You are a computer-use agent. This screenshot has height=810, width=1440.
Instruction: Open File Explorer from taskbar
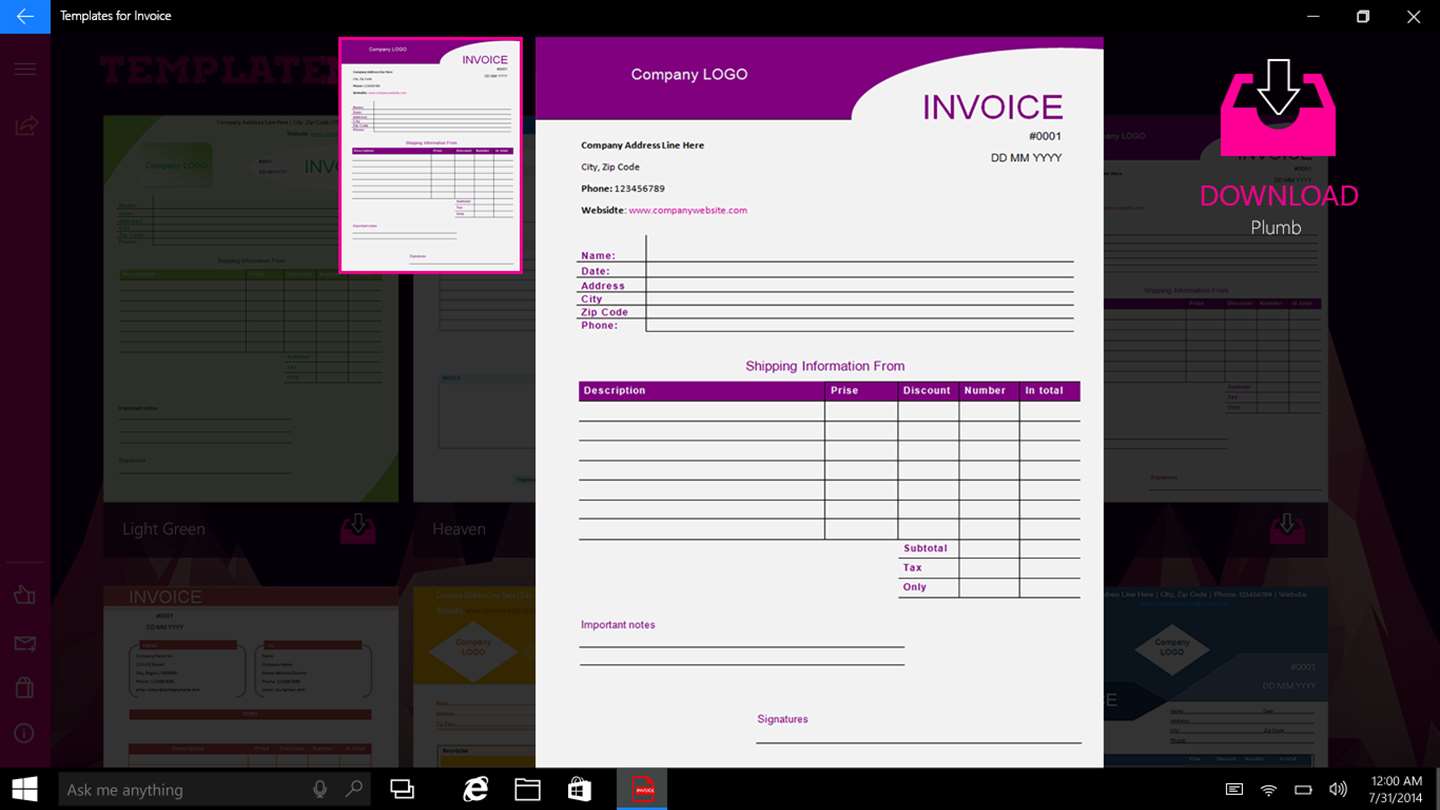(528, 789)
